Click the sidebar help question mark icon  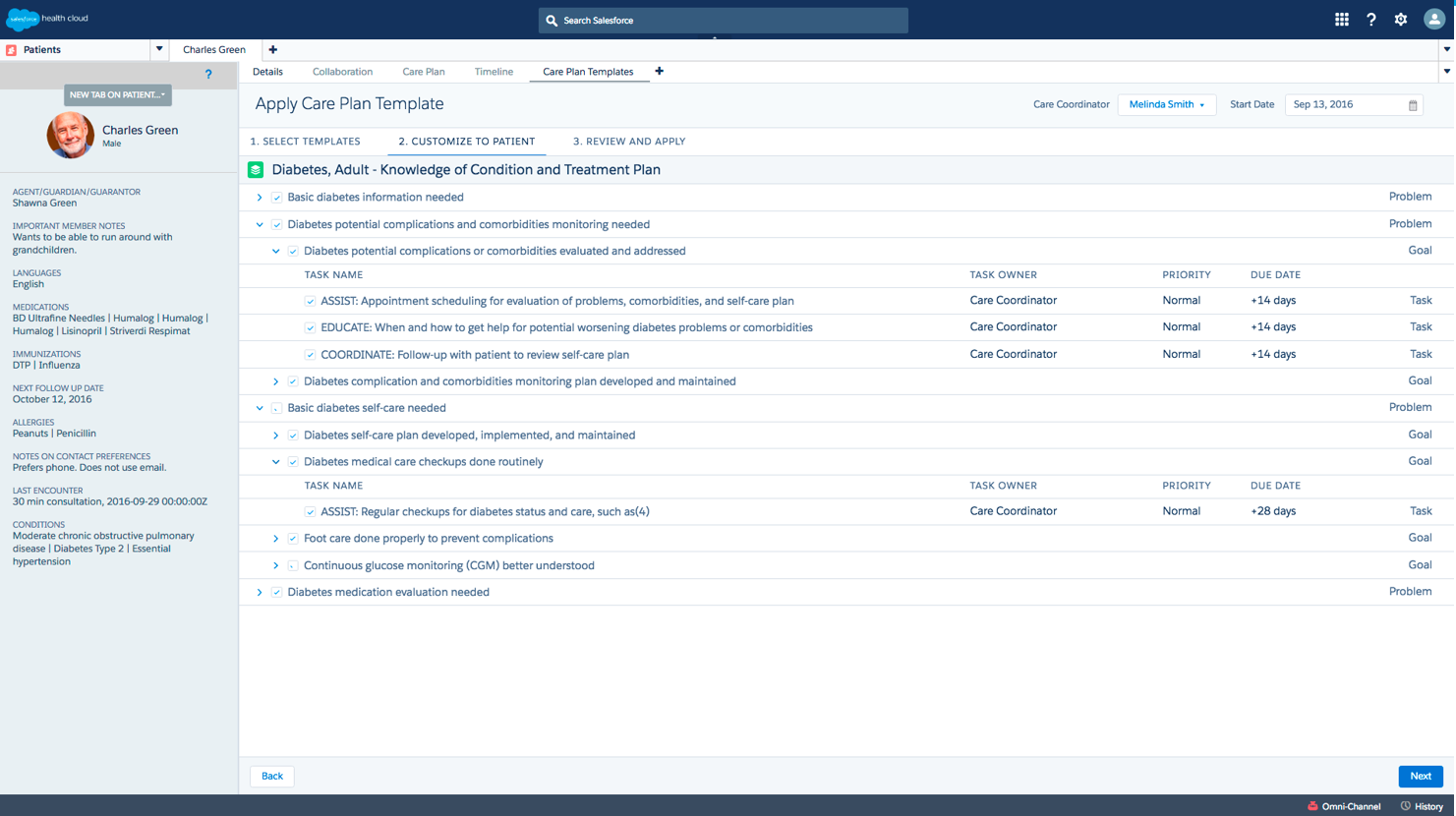point(208,75)
